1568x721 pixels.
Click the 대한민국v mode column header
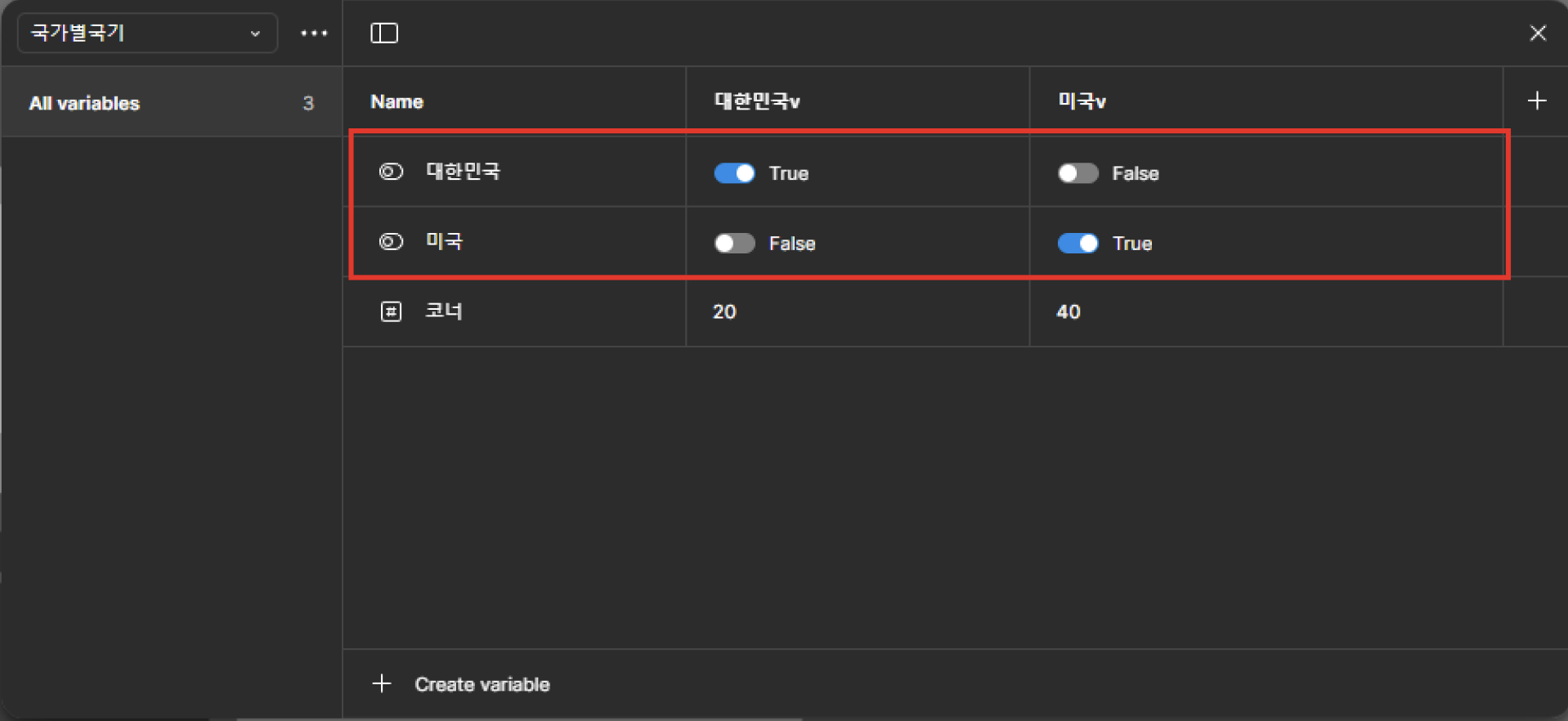pyautogui.click(x=757, y=101)
